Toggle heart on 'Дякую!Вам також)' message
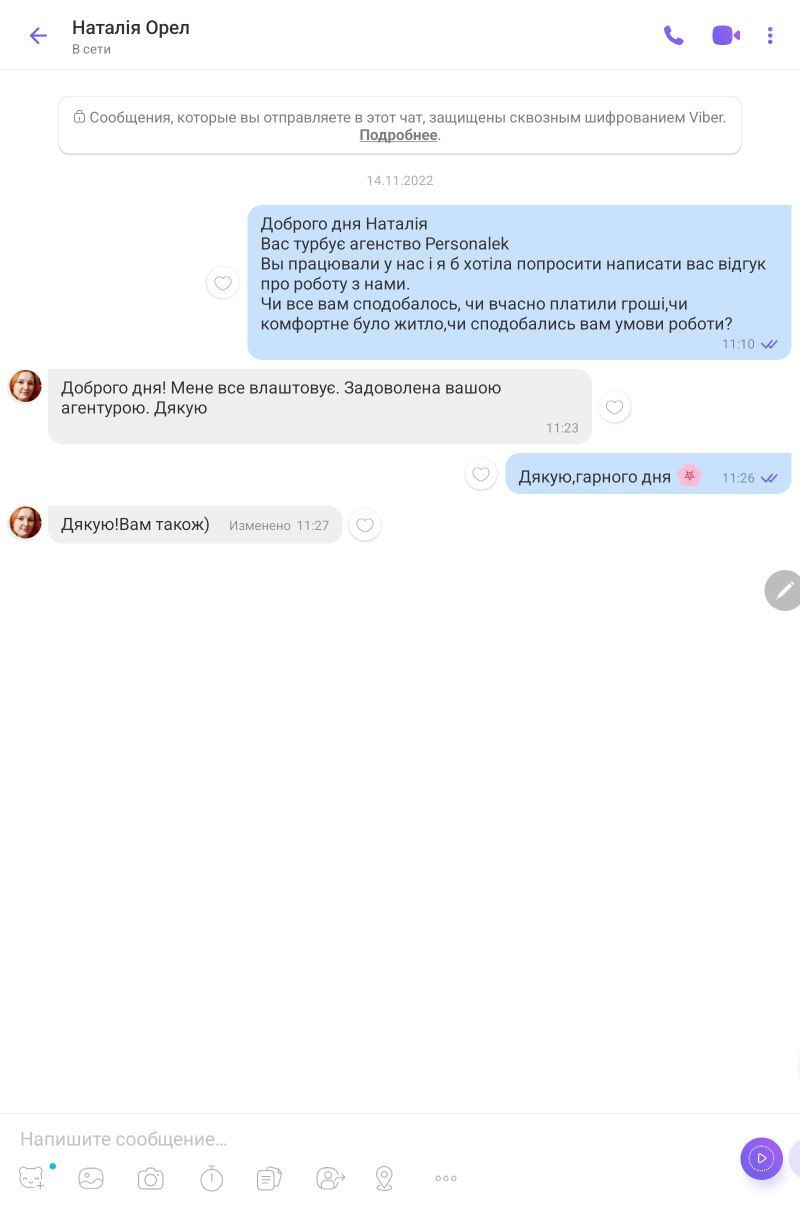The height and width of the screenshot is (1216, 800). 365,525
